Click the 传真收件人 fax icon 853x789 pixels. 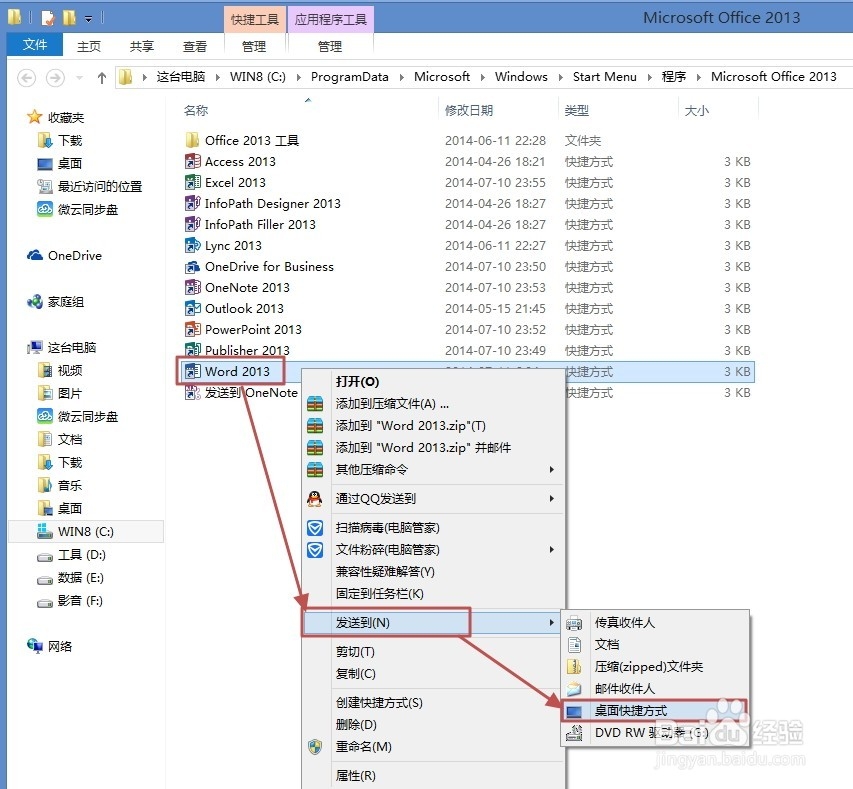(x=574, y=622)
